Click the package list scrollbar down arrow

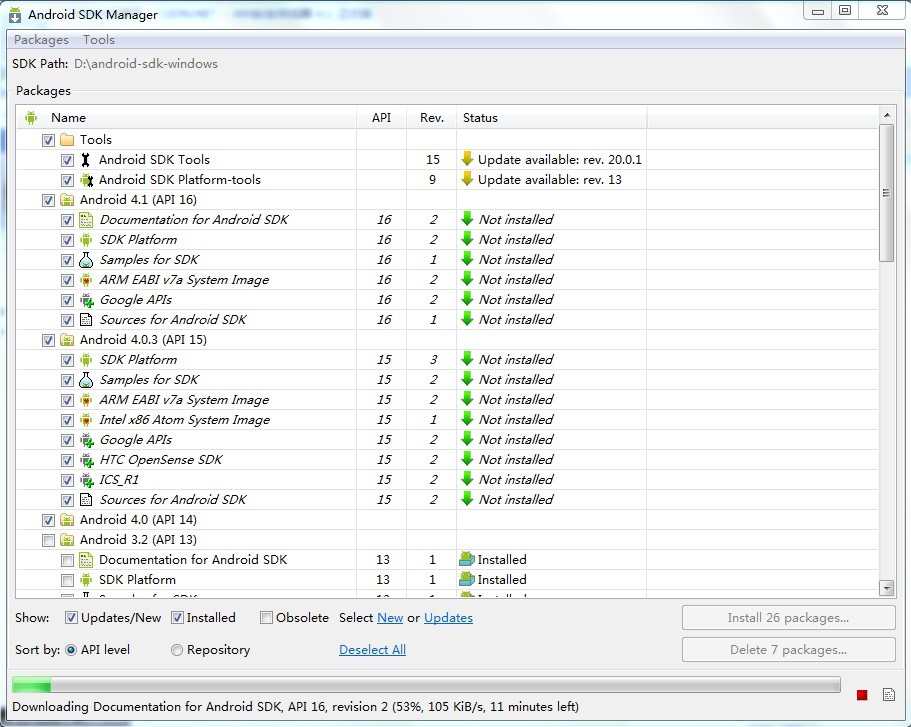887,588
